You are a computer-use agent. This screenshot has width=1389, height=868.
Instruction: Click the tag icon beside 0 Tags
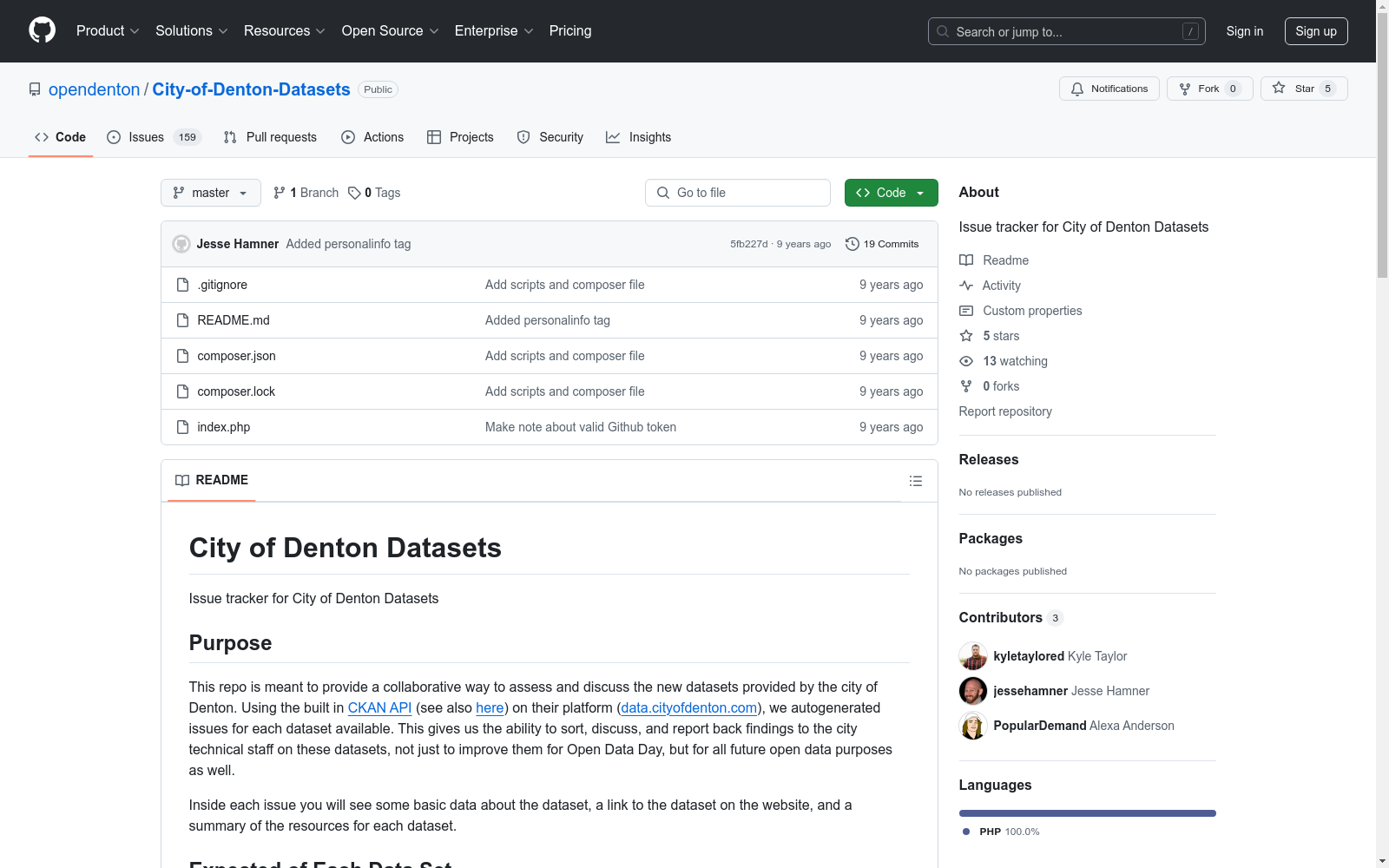click(354, 193)
